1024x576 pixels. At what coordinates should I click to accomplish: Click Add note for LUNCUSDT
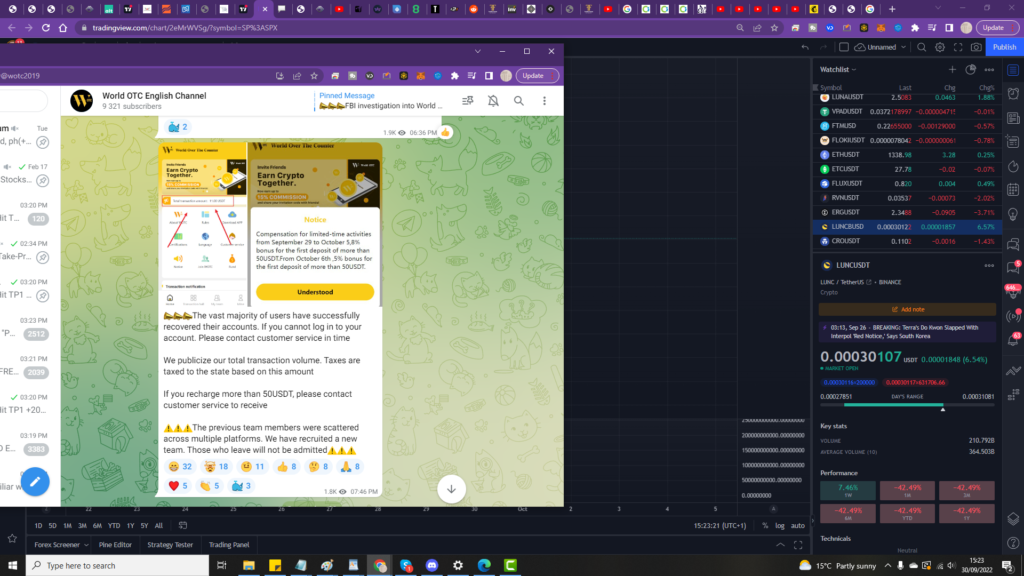pos(908,310)
